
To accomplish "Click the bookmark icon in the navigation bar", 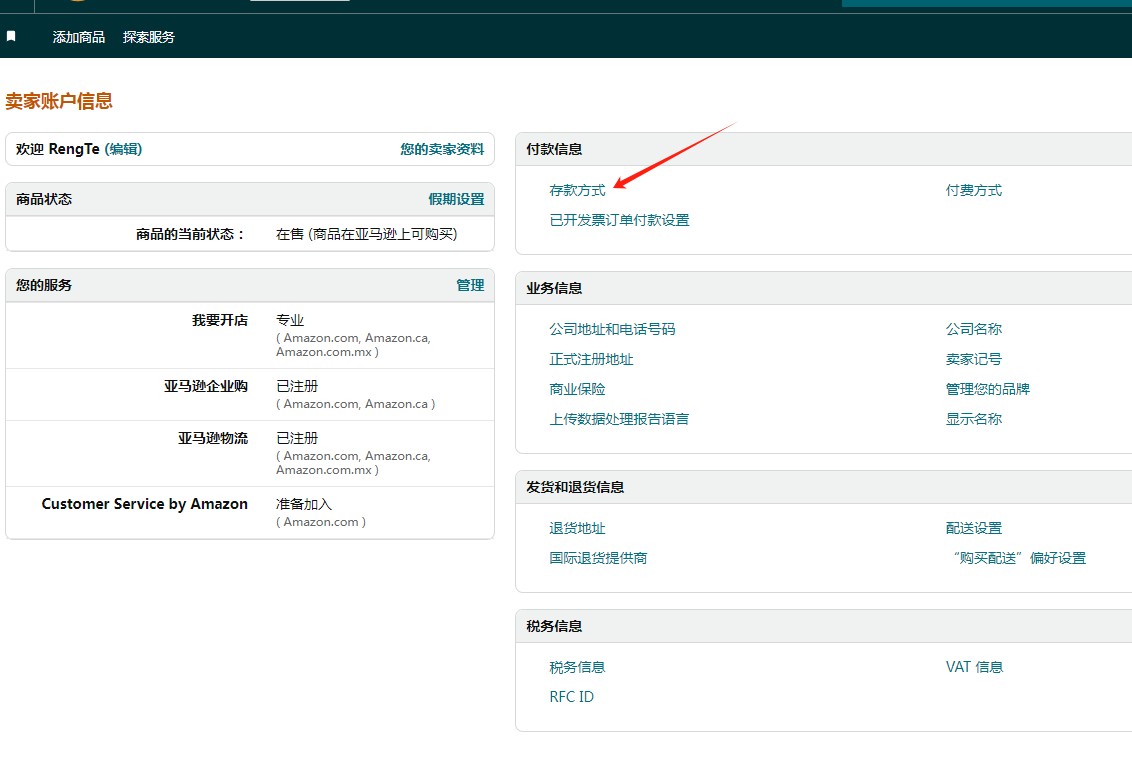I will (x=11, y=36).
